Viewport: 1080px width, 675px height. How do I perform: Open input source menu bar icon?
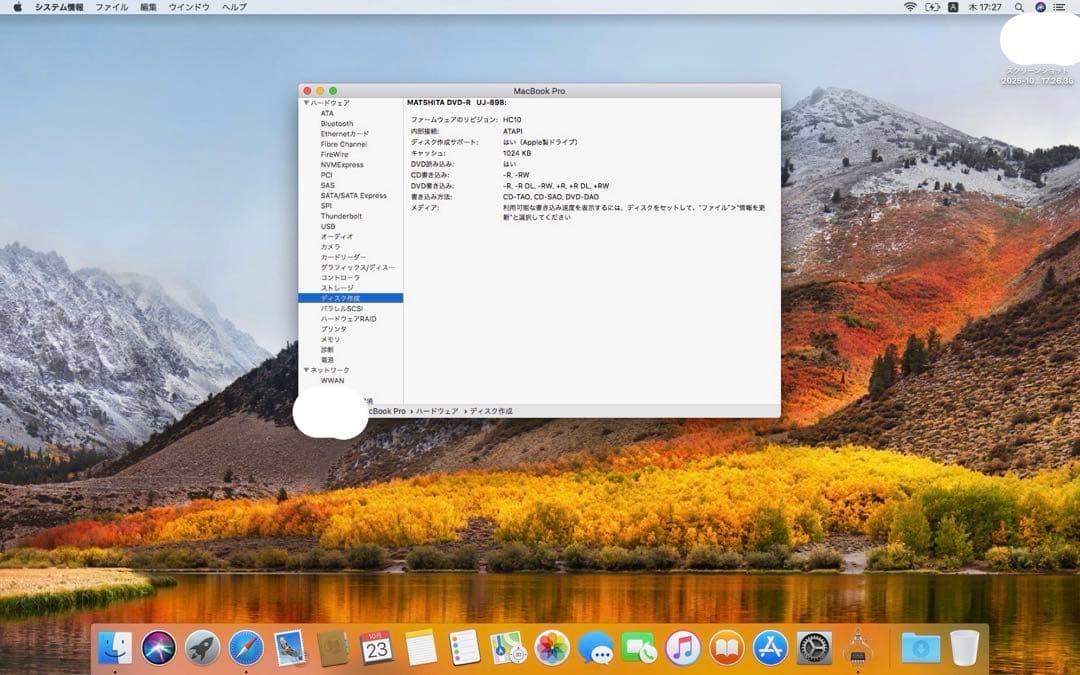(x=953, y=7)
